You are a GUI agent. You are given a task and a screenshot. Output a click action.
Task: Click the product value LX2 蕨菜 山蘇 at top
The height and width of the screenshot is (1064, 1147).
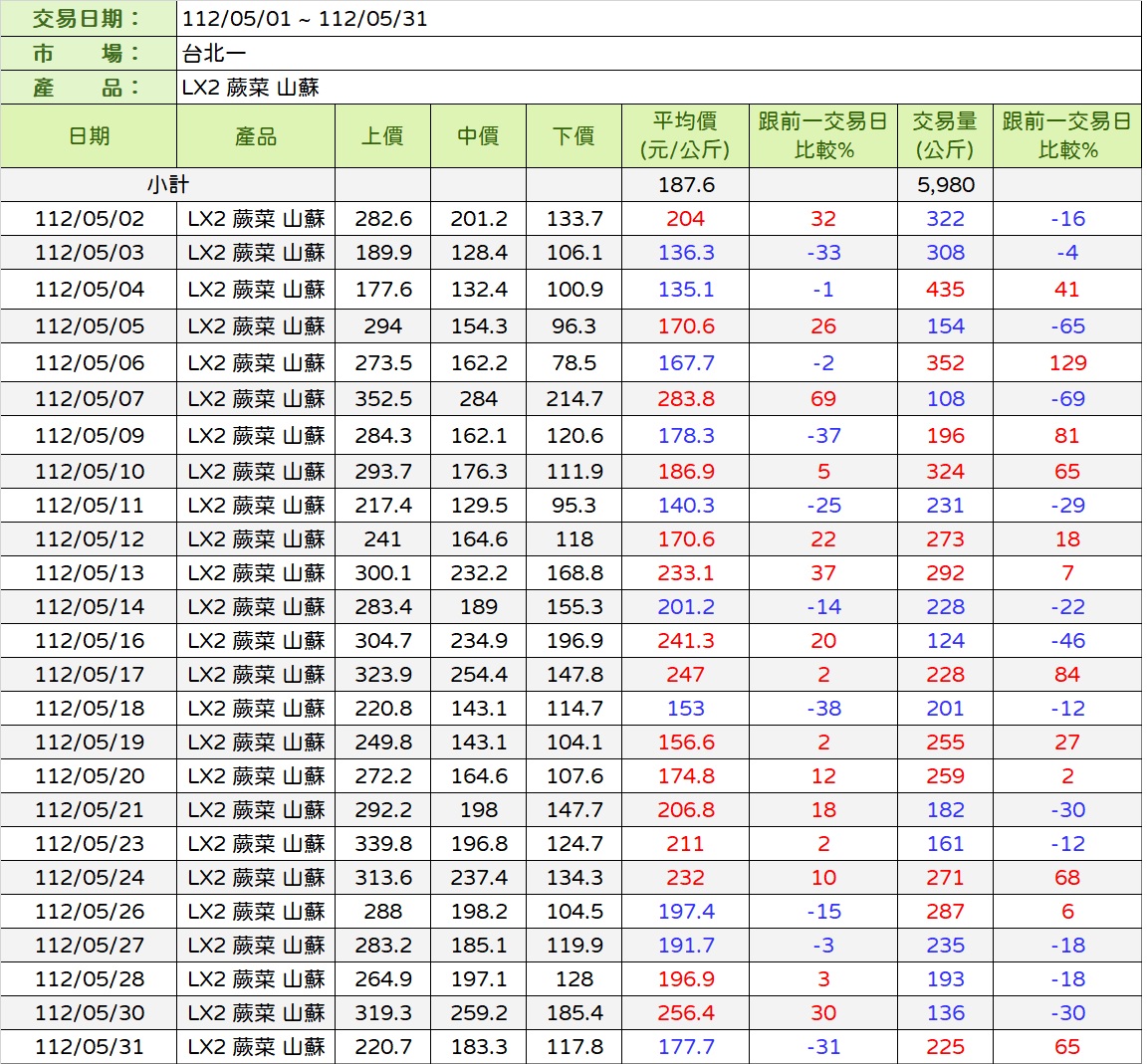point(250,88)
